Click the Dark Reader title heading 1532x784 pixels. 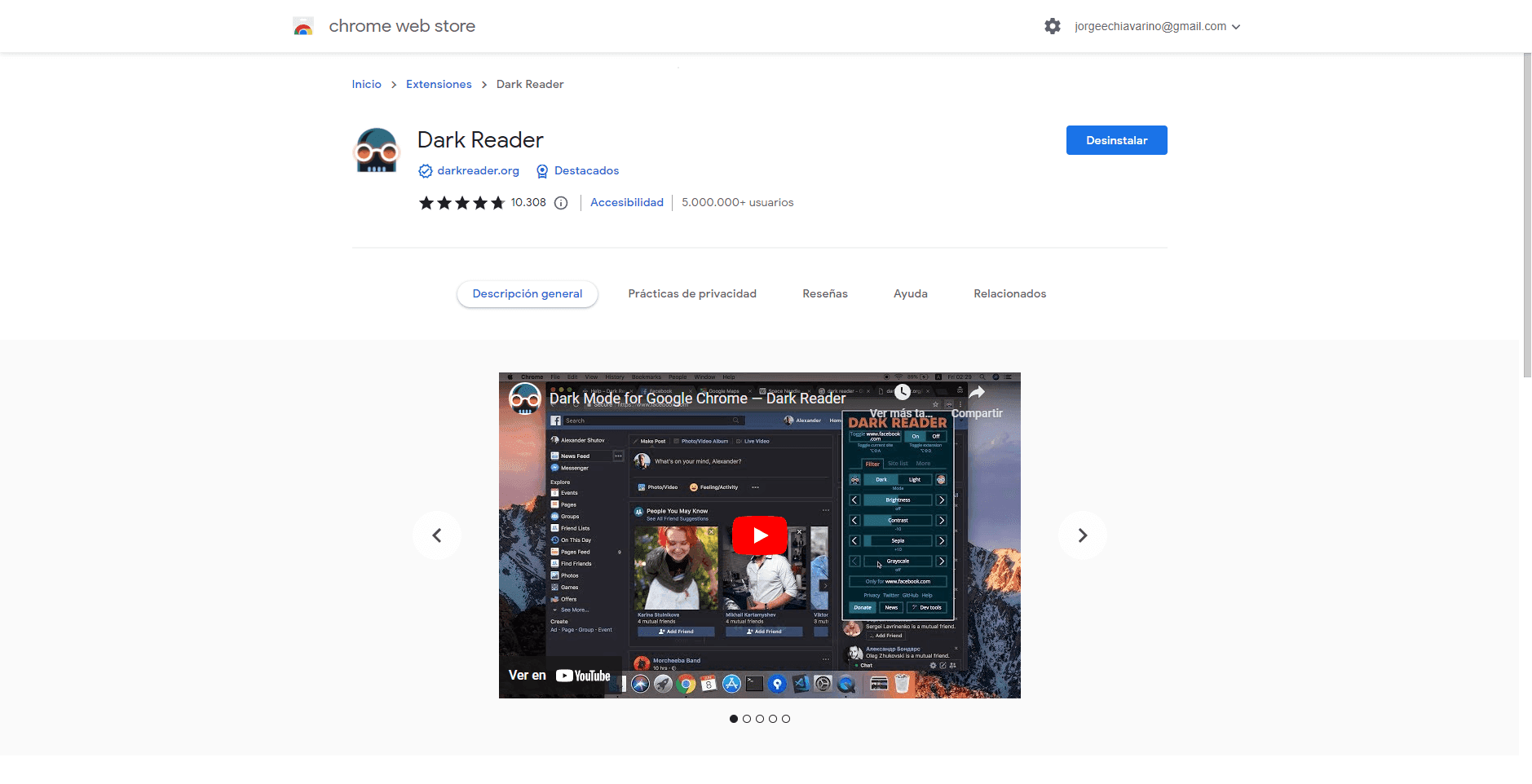point(480,140)
